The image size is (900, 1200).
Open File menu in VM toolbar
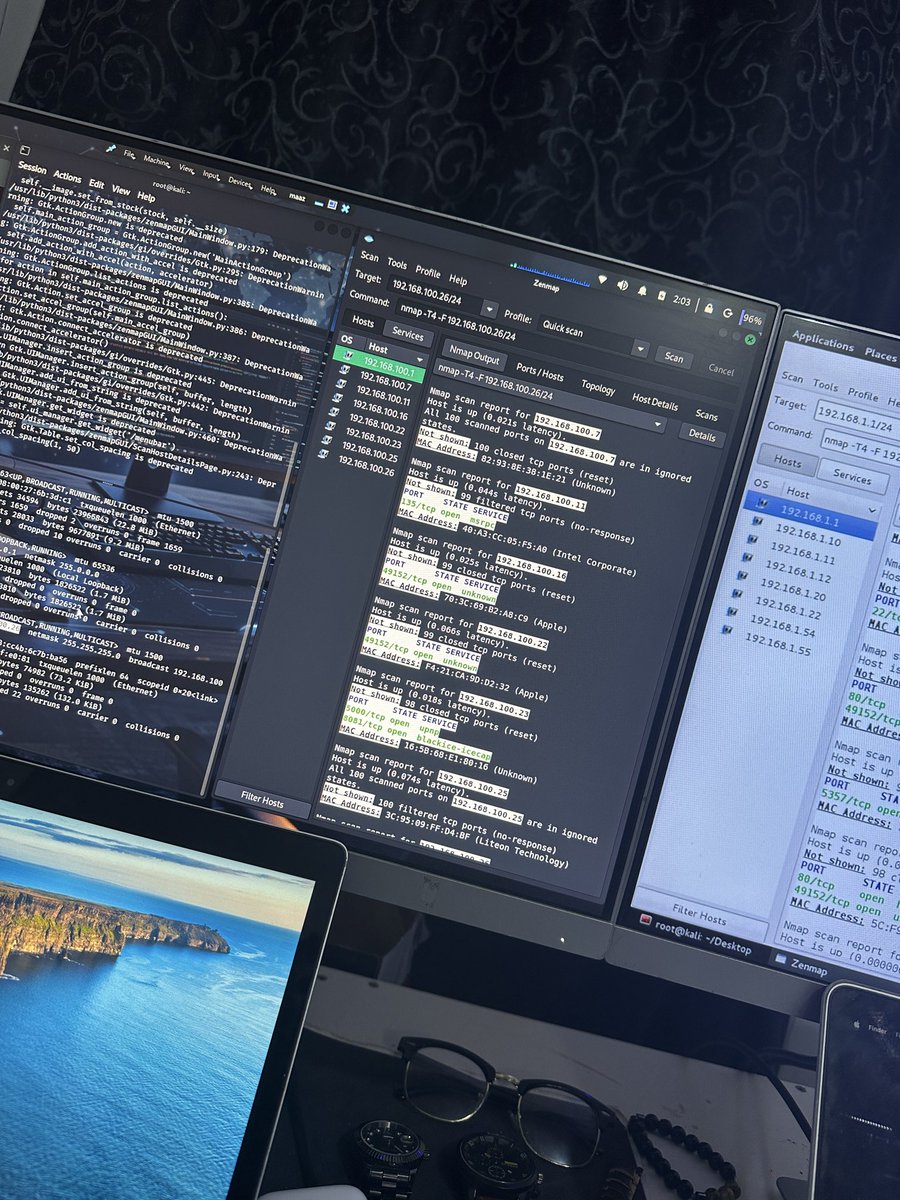click(x=129, y=154)
